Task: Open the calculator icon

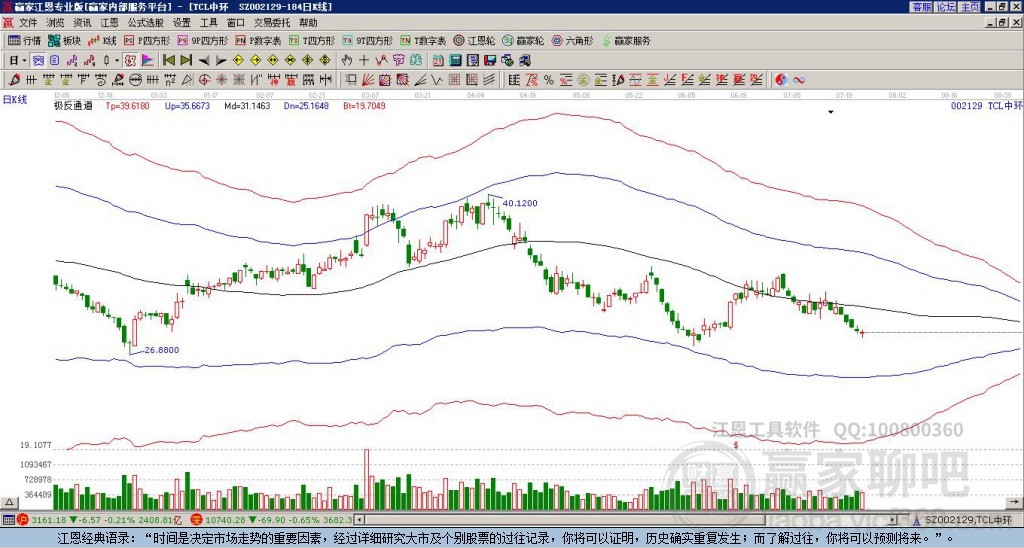Action: (x=455, y=61)
